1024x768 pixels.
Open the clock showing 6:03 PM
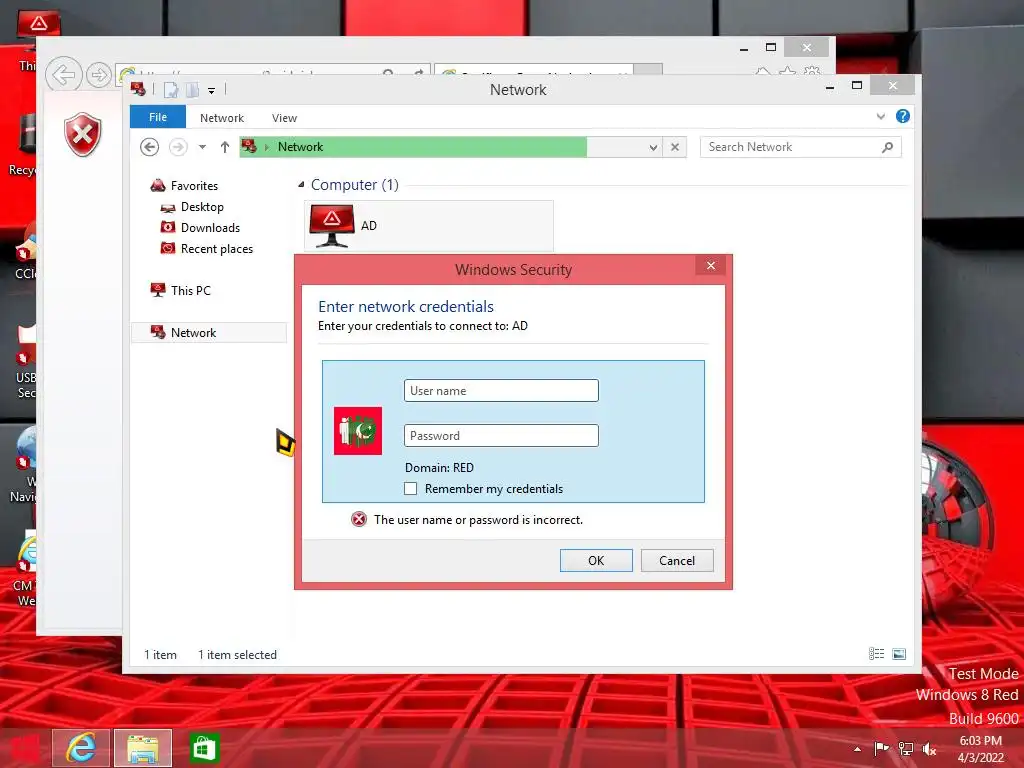pyautogui.click(x=980, y=748)
